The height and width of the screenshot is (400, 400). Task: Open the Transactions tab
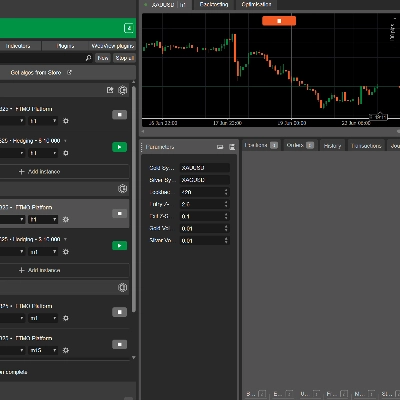pyautogui.click(x=366, y=146)
